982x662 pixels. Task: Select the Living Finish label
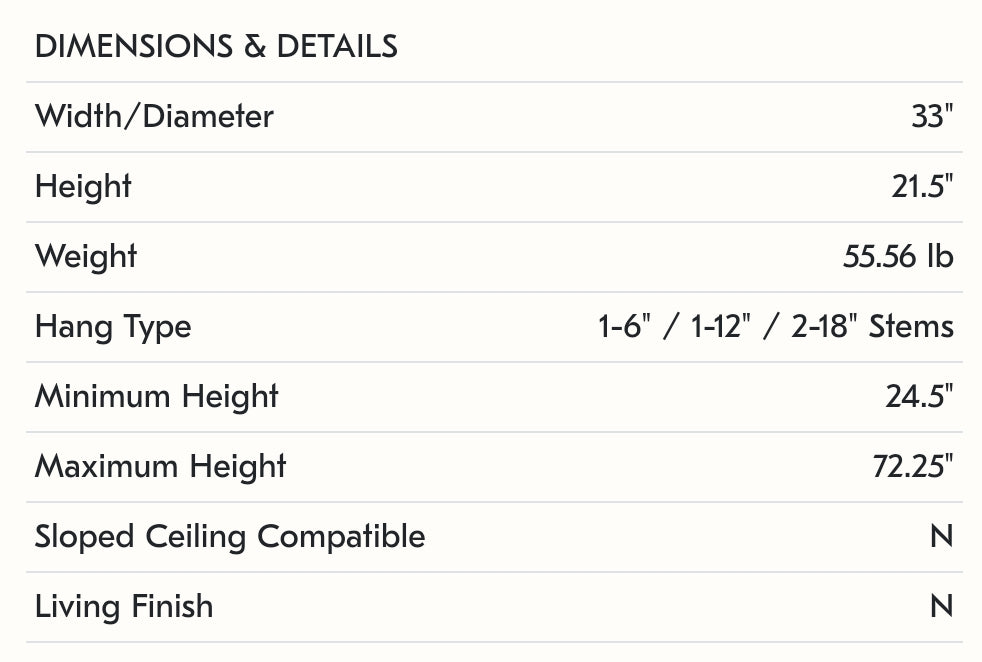click(124, 607)
